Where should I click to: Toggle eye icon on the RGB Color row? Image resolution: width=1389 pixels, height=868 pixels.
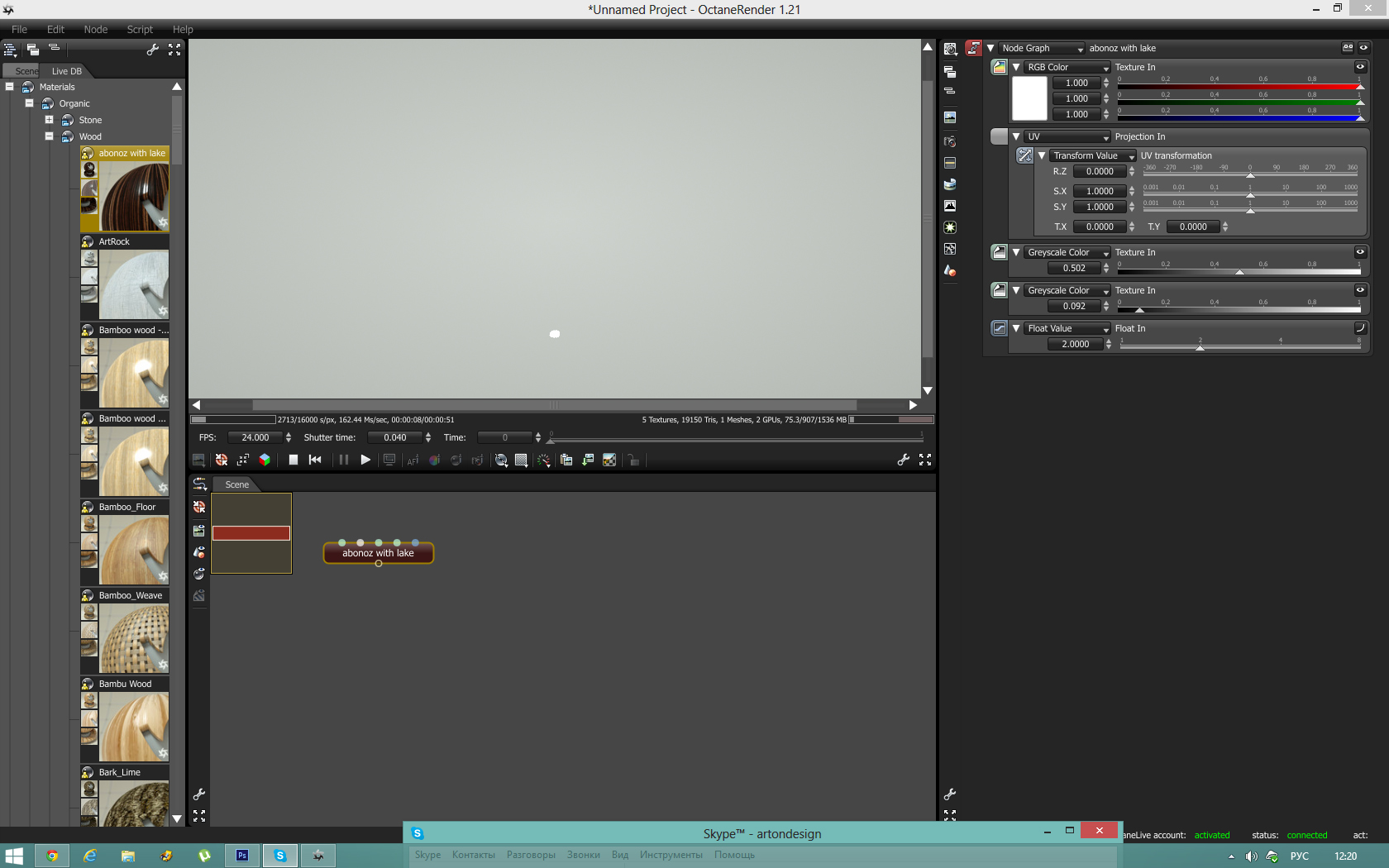pos(1360,67)
